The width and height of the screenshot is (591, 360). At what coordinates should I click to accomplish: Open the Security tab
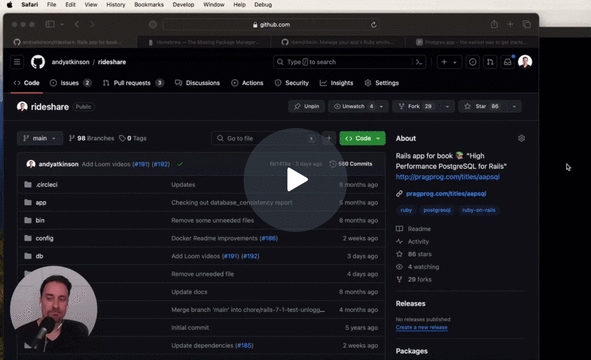pos(292,83)
